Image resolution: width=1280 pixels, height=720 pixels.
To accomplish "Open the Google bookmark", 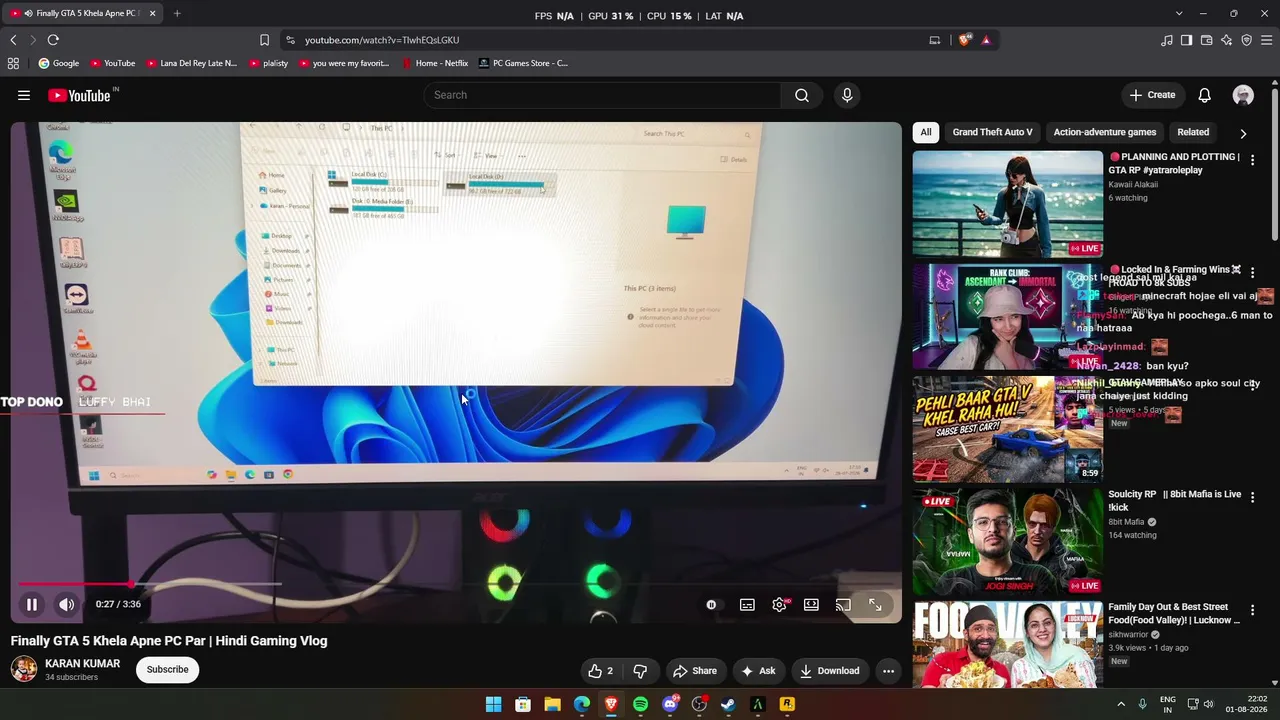I will (x=59, y=63).
